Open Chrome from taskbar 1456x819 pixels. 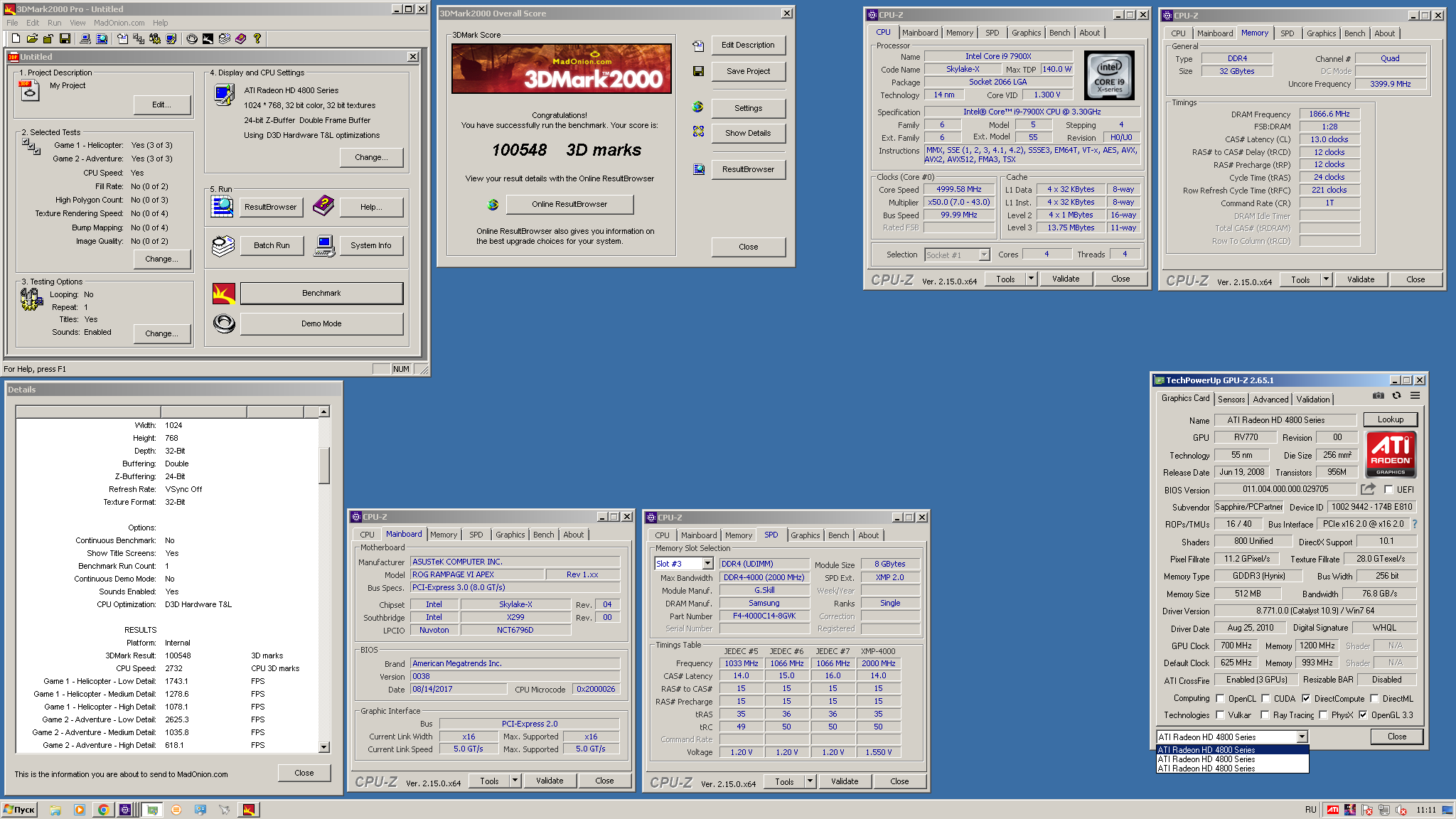point(103,810)
